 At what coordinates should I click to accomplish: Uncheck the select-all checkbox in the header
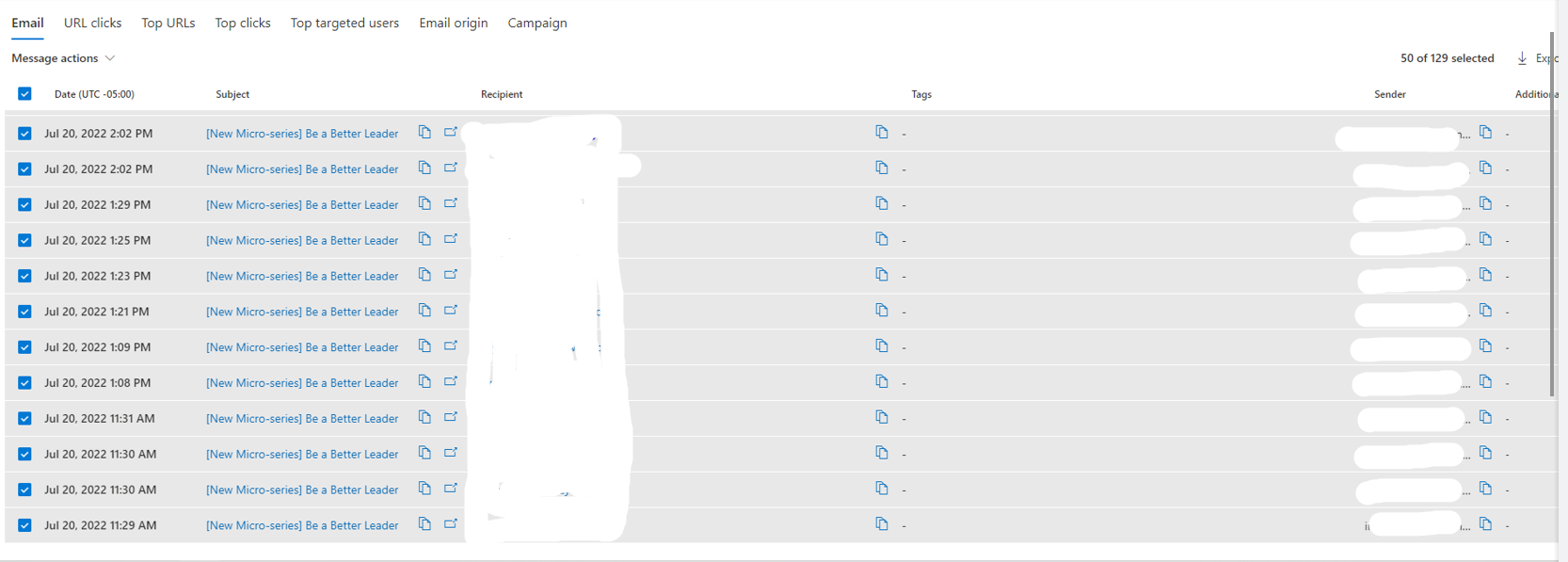(x=24, y=94)
